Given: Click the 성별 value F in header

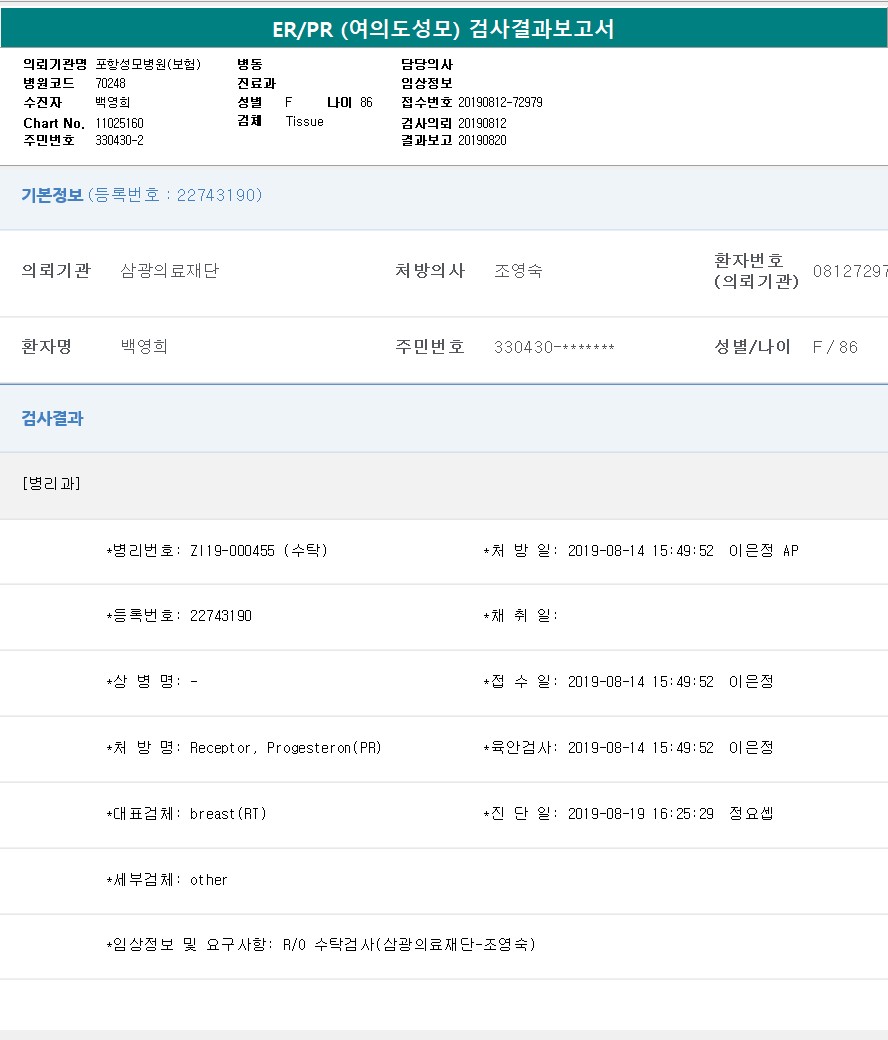Looking at the screenshot, I should 288,102.
